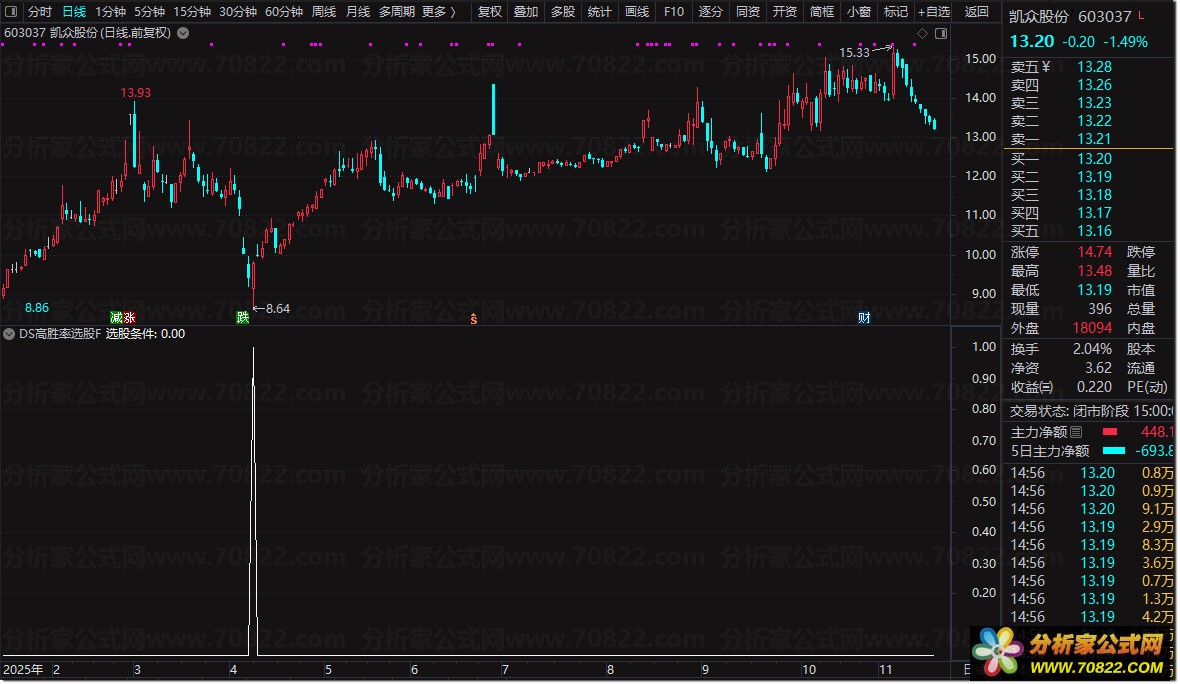Open 多股 multi-stock view

coord(563,11)
